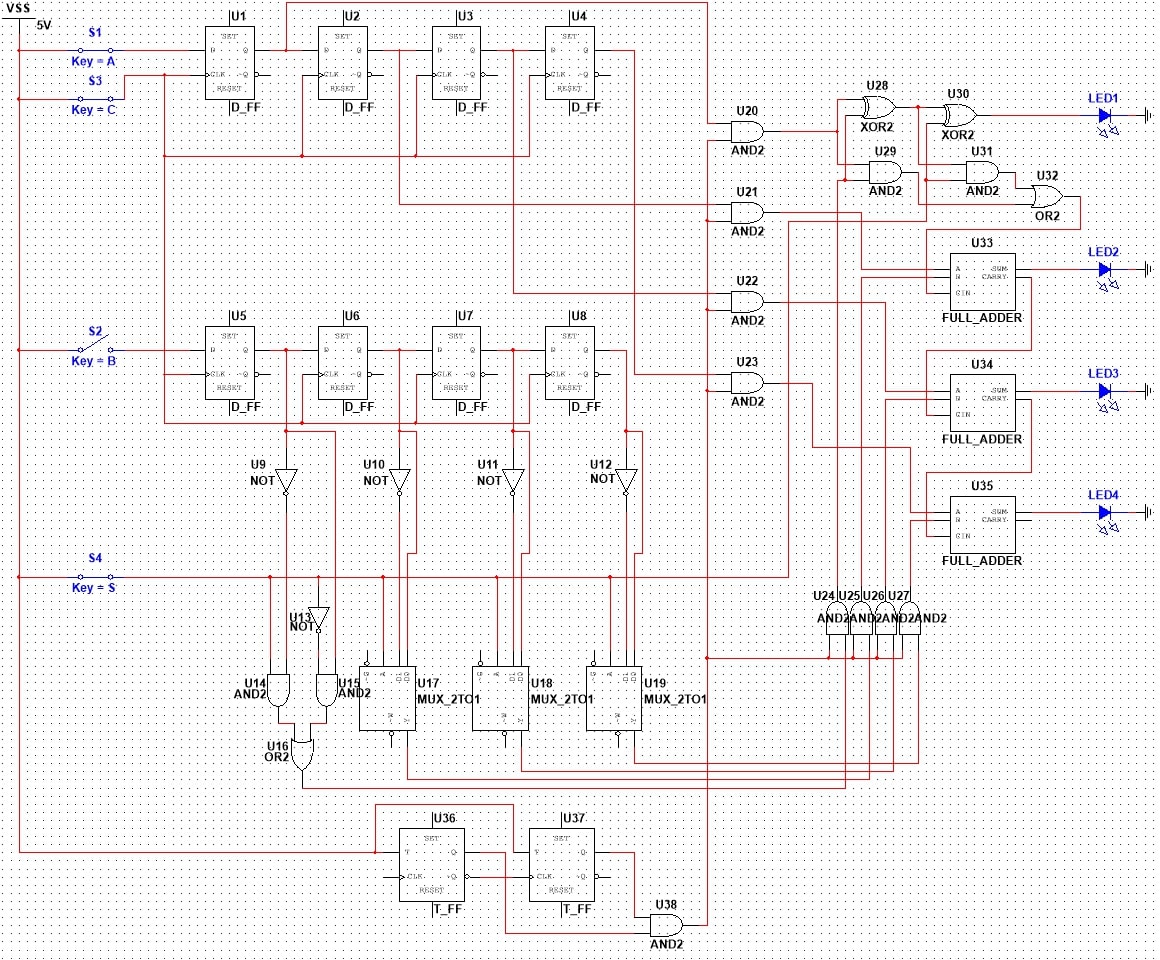Image resolution: width=1160 pixels, height=960 pixels.
Task: Select the U38 AND2 gate
Action: pyautogui.click(x=667, y=925)
